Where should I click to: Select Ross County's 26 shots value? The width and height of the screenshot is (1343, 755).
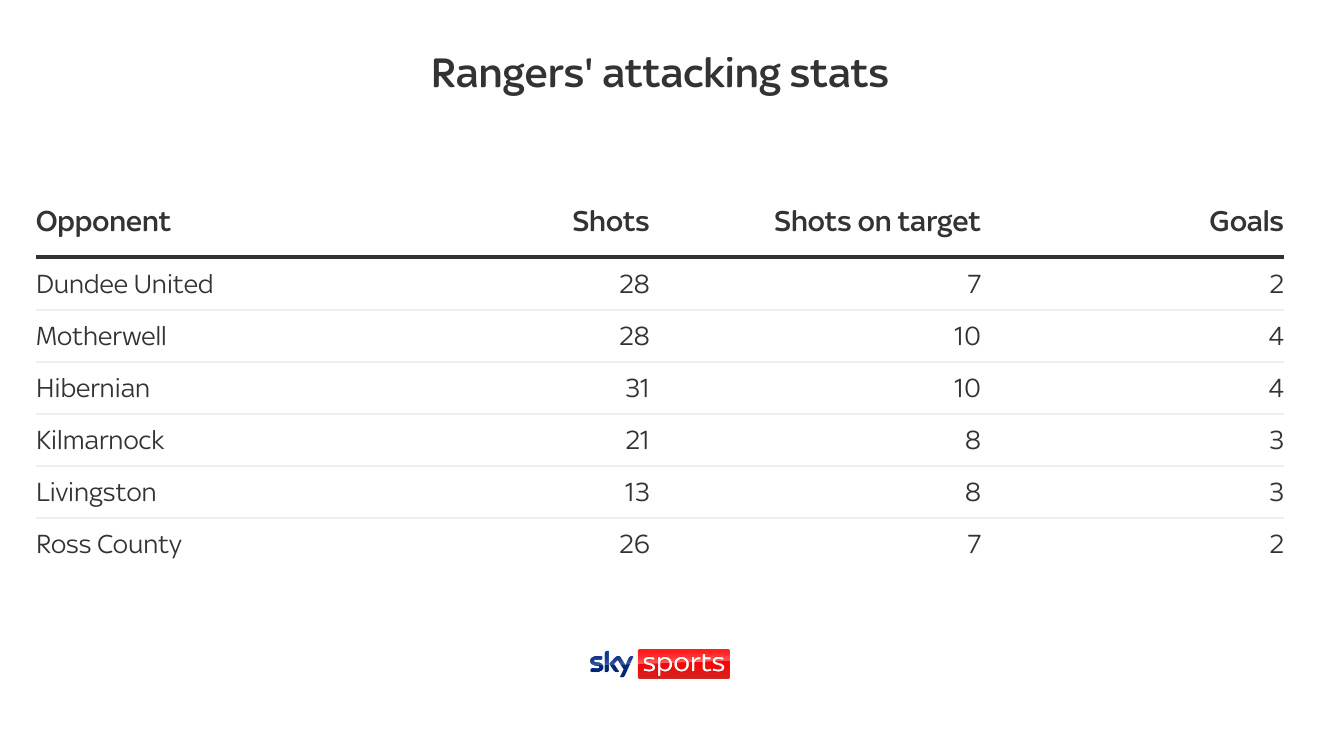(634, 544)
